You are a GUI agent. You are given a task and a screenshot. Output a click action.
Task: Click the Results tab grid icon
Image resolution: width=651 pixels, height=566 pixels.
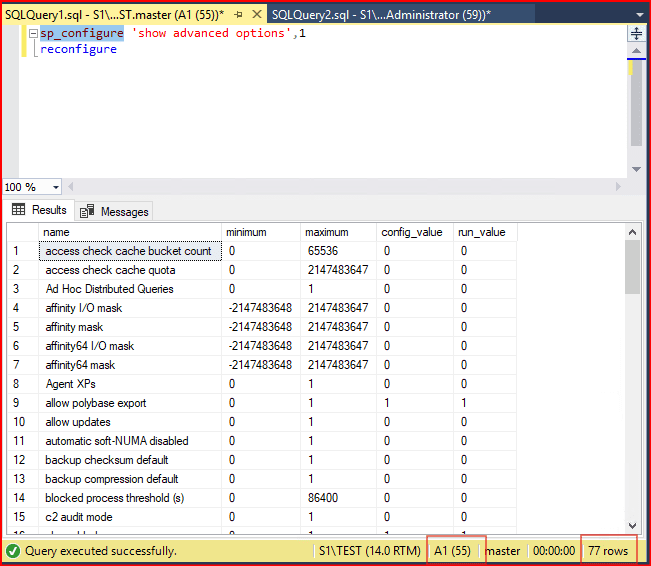19,210
